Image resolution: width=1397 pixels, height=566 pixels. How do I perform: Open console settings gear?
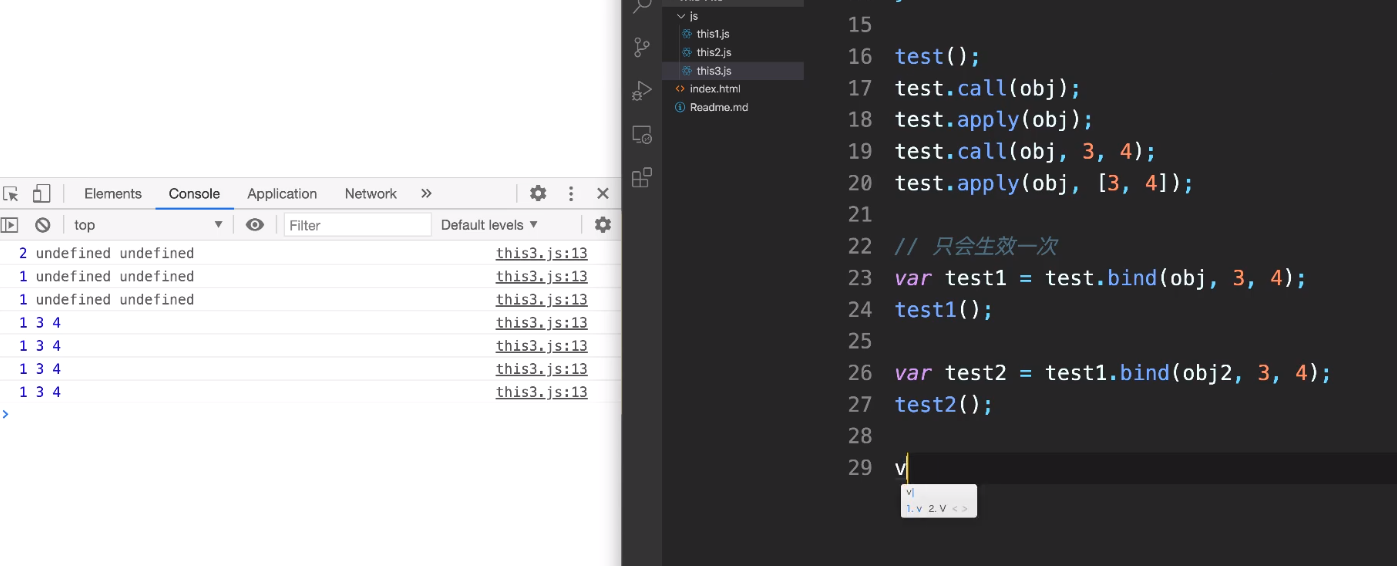click(x=603, y=225)
